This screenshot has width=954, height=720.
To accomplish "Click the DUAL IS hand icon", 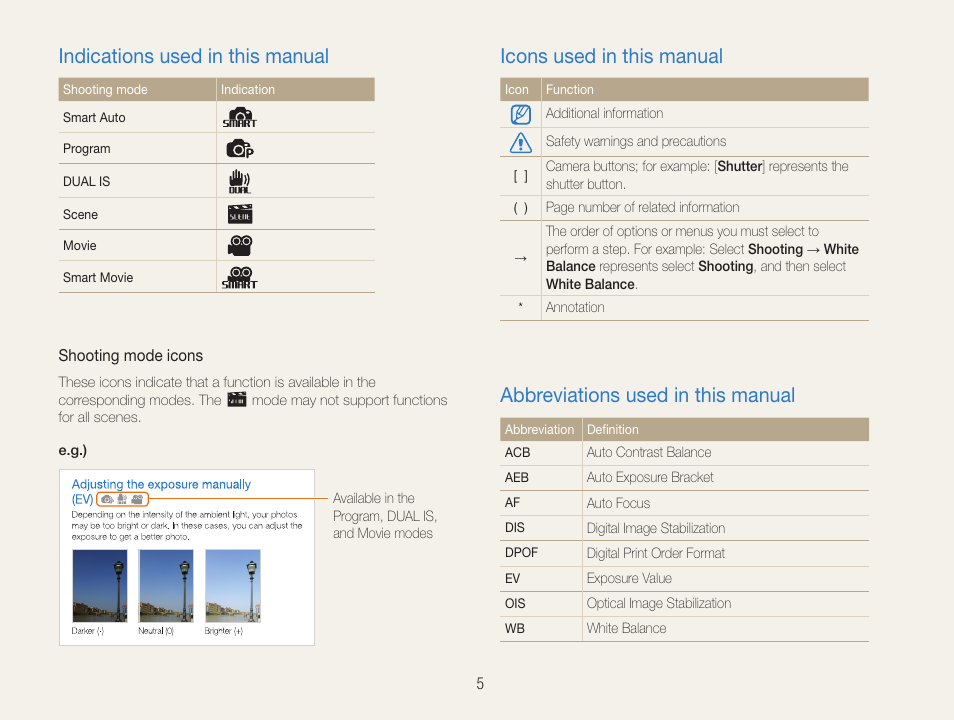I will [239, 181].
